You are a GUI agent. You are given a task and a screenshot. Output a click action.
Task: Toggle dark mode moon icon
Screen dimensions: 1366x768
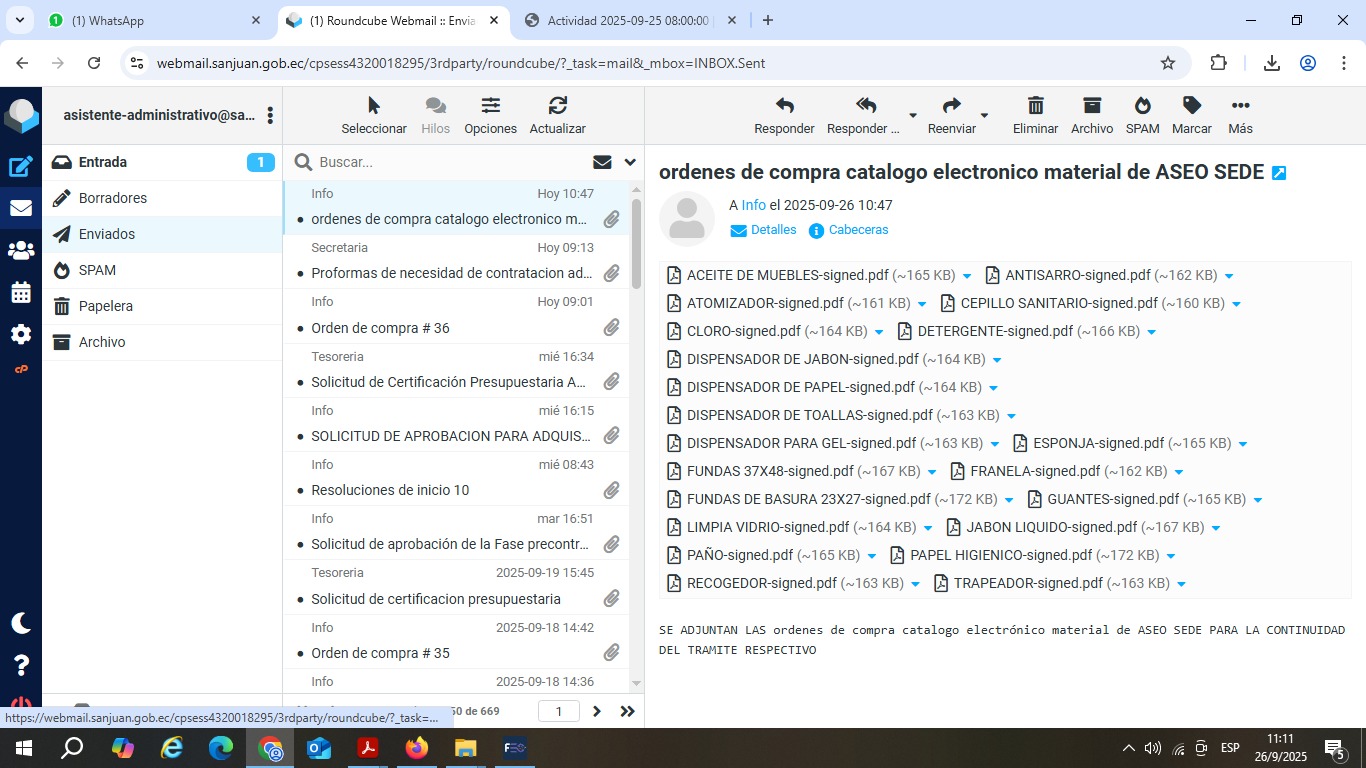coord(20,623)
